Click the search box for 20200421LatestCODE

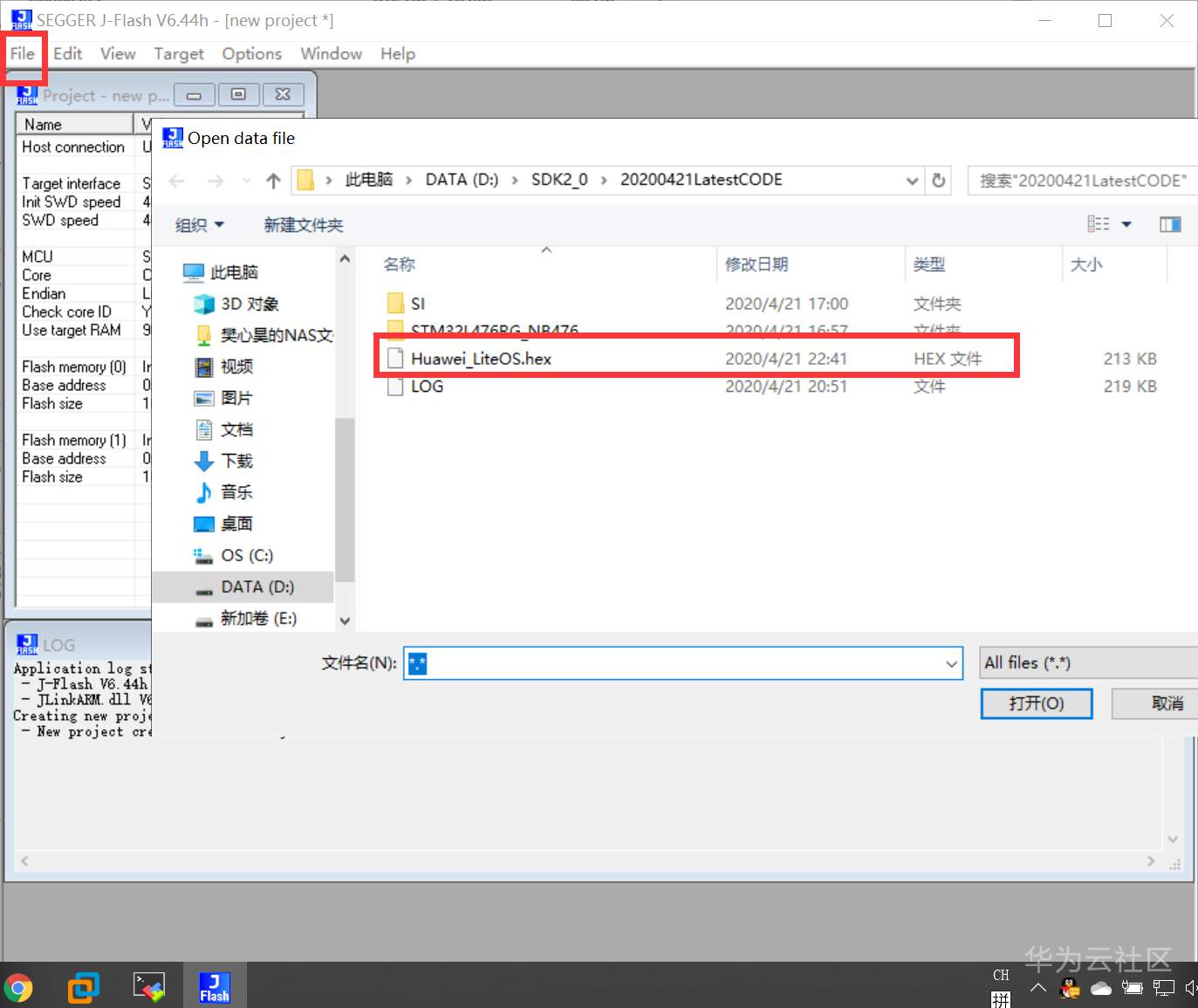(x=1082, y=181)
